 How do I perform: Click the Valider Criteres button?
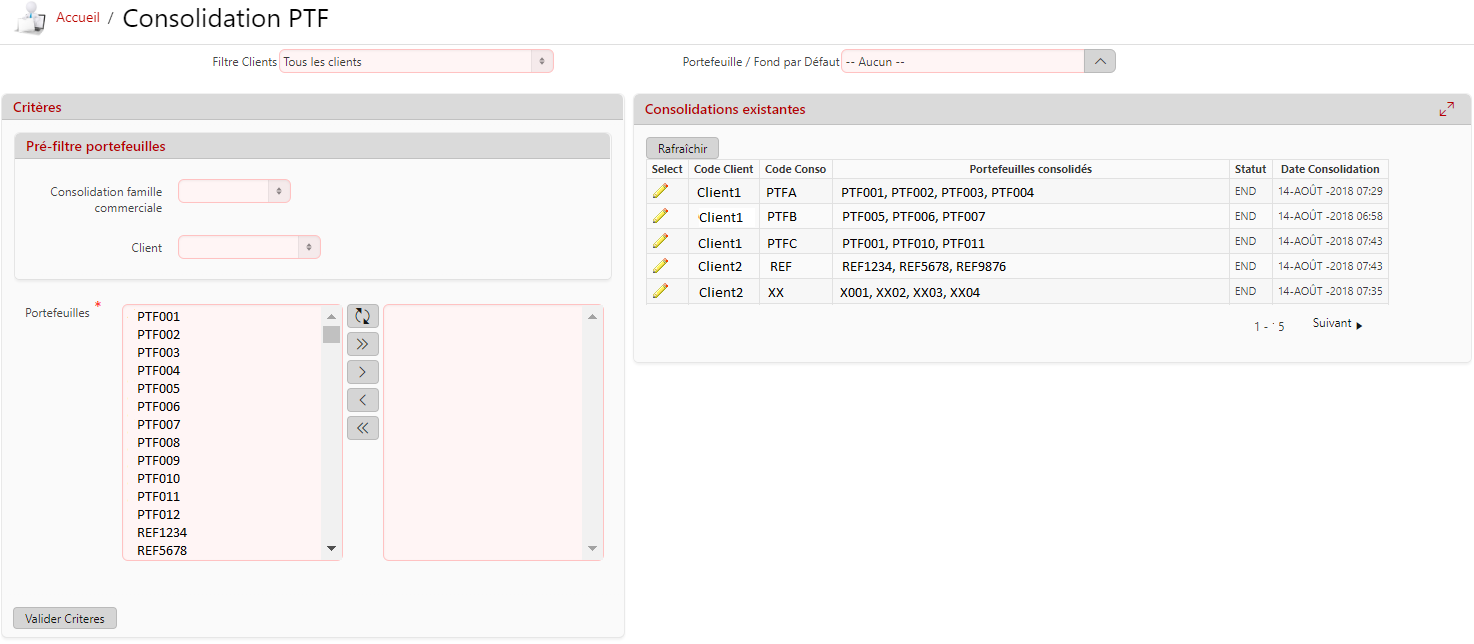[x=65, y=619]
